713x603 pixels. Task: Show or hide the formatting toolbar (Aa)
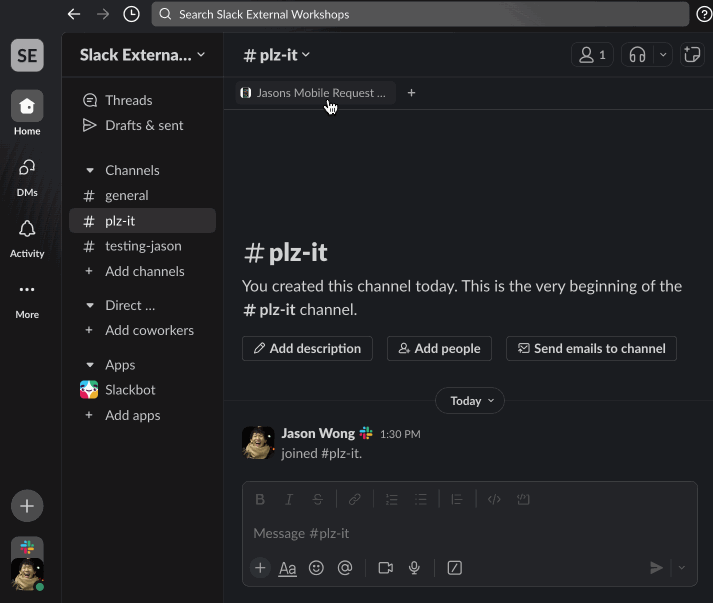point(287,568)
